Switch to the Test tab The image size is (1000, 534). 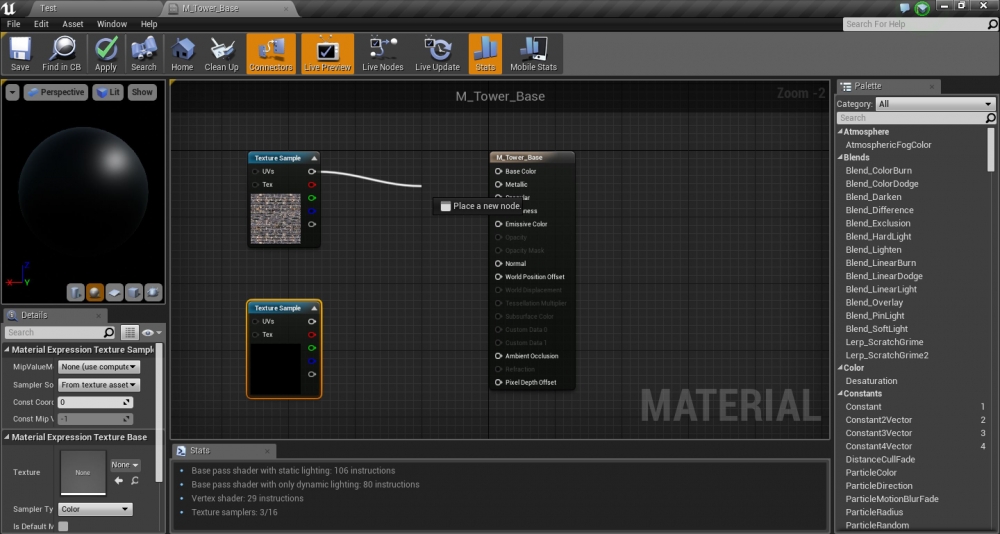48,8
